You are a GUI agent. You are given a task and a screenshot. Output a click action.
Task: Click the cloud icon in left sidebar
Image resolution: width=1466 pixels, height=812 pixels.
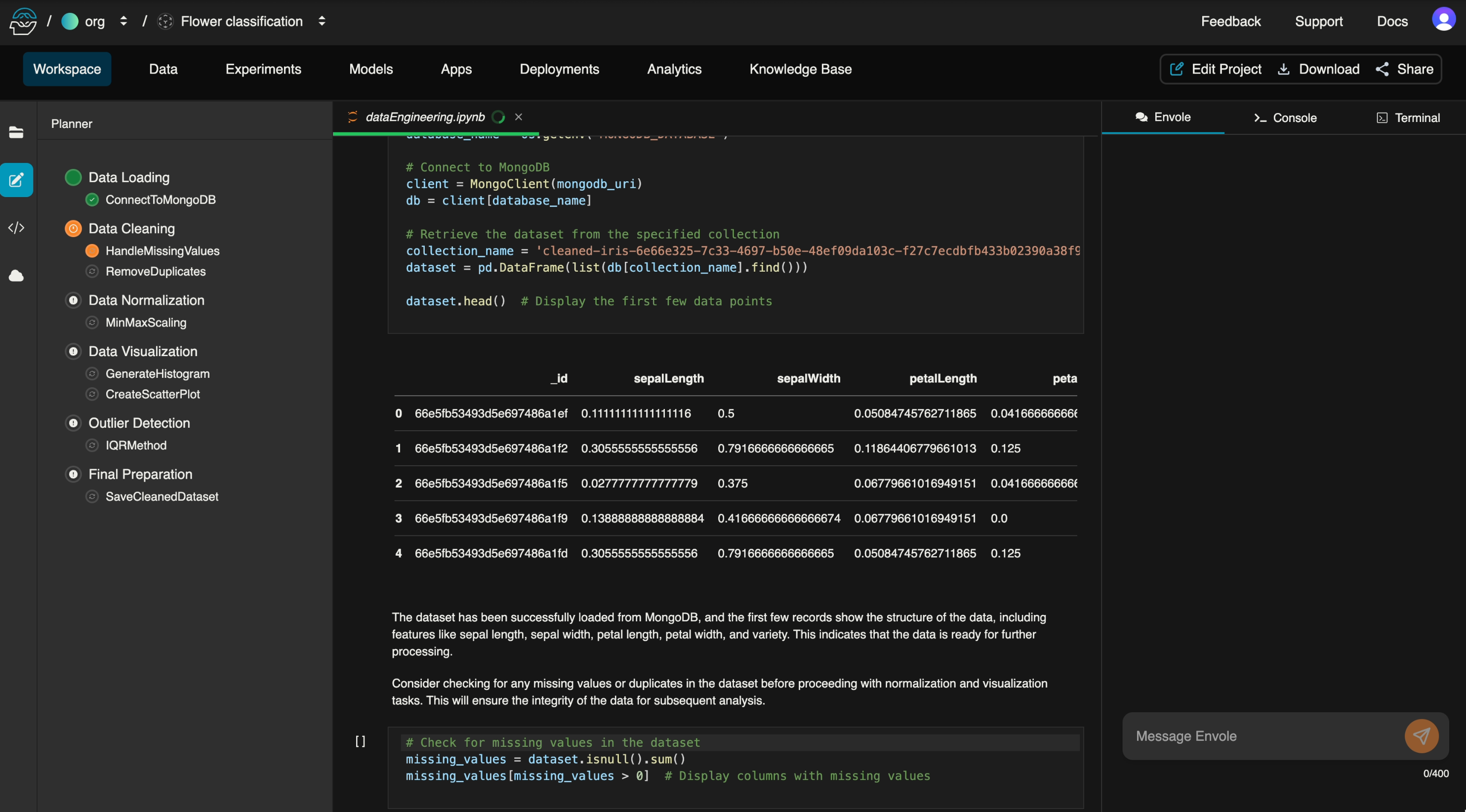pos(16,276)
